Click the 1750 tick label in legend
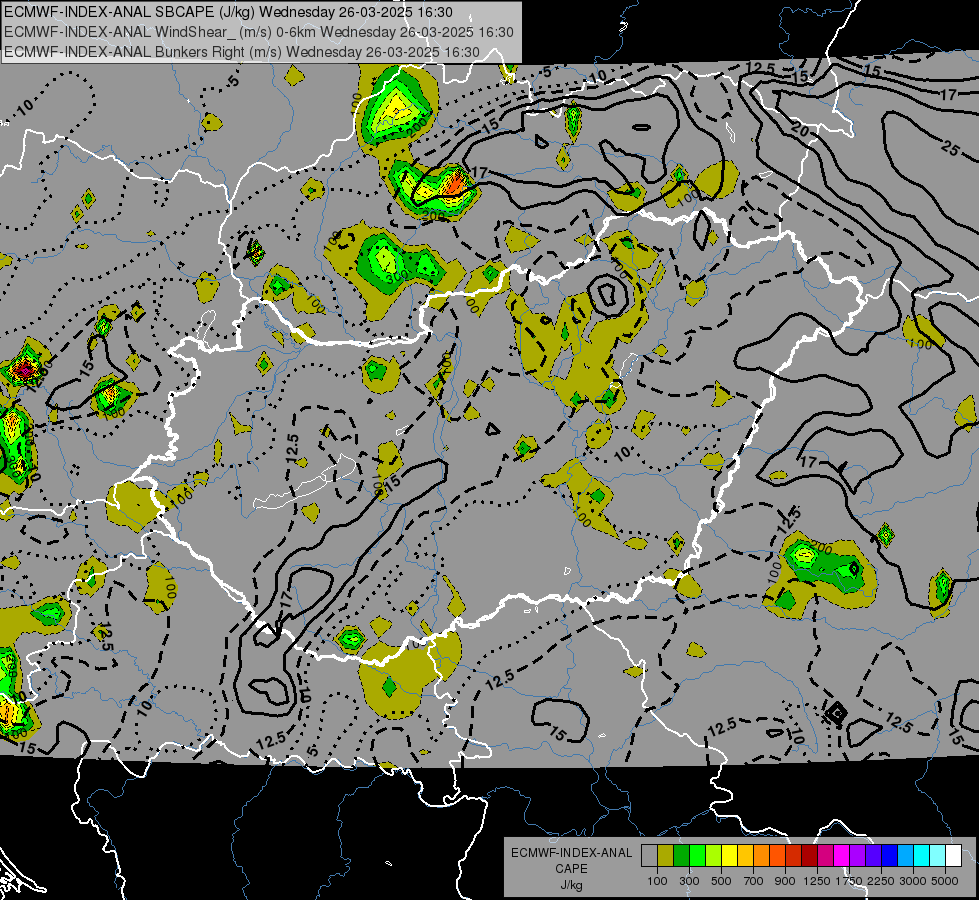The image size is (979, 900). [849, 881]
